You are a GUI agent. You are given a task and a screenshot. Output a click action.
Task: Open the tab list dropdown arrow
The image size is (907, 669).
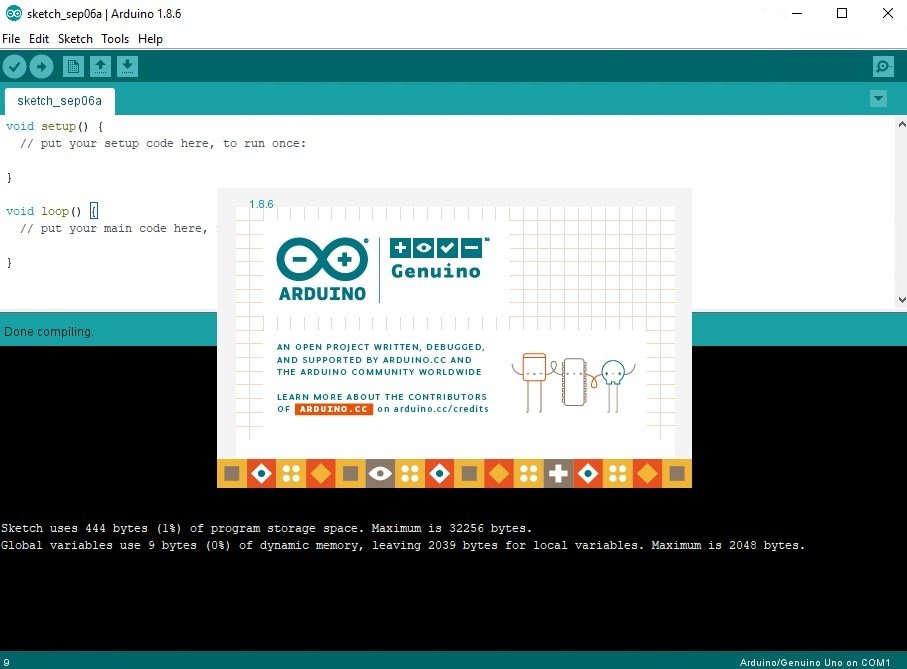pyautogui.click(x=877, y=99)
